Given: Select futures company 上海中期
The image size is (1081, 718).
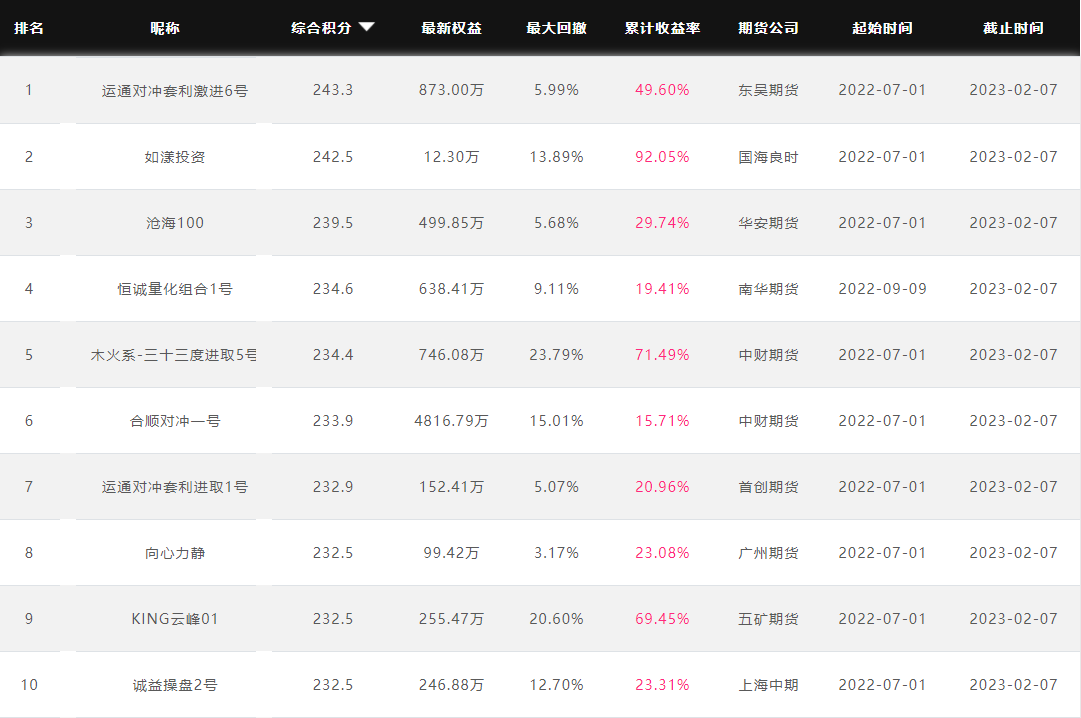Looking at the screenshot, I should pos(768,685).
